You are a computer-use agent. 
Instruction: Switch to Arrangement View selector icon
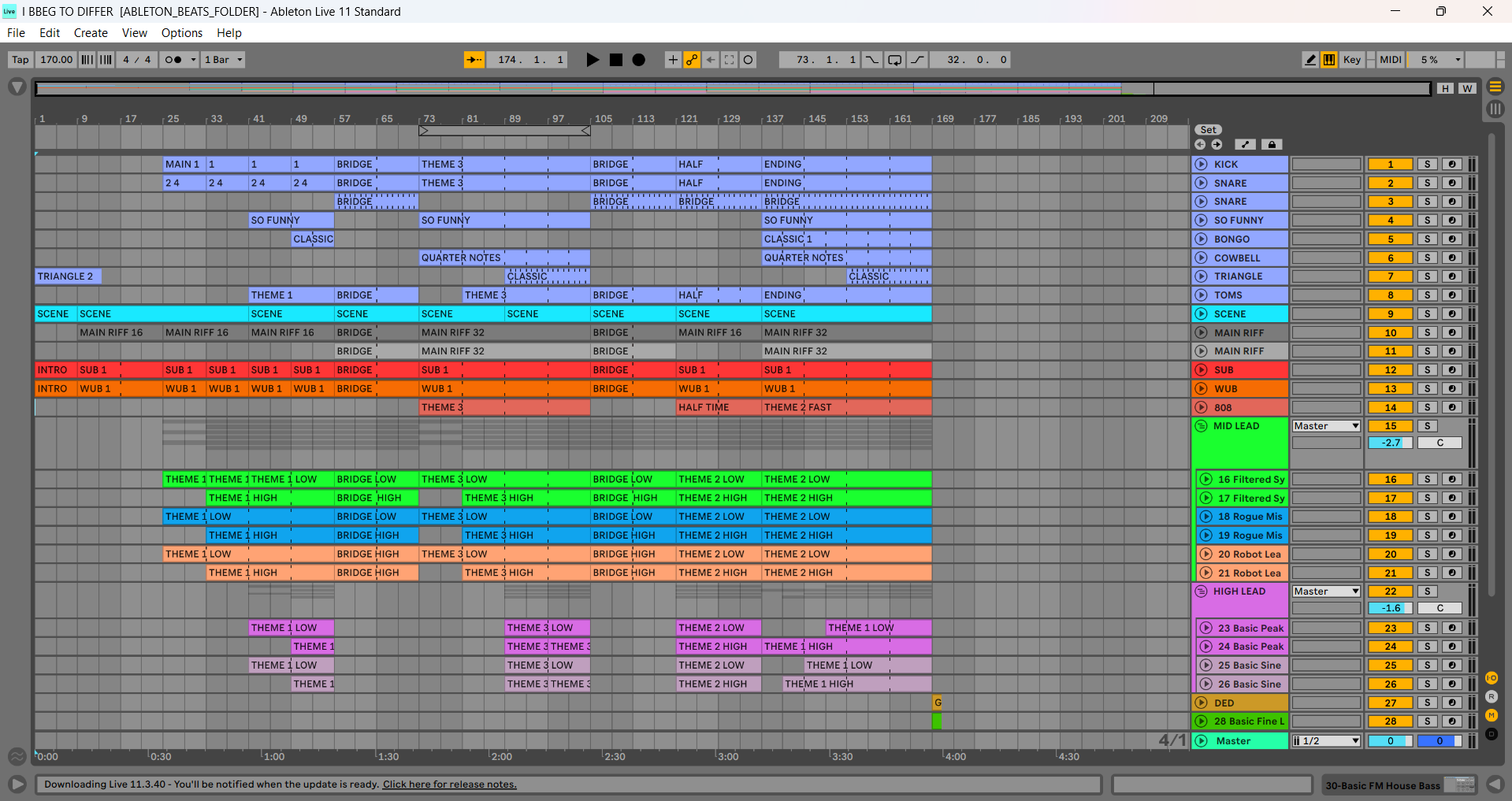(1495, 87)
